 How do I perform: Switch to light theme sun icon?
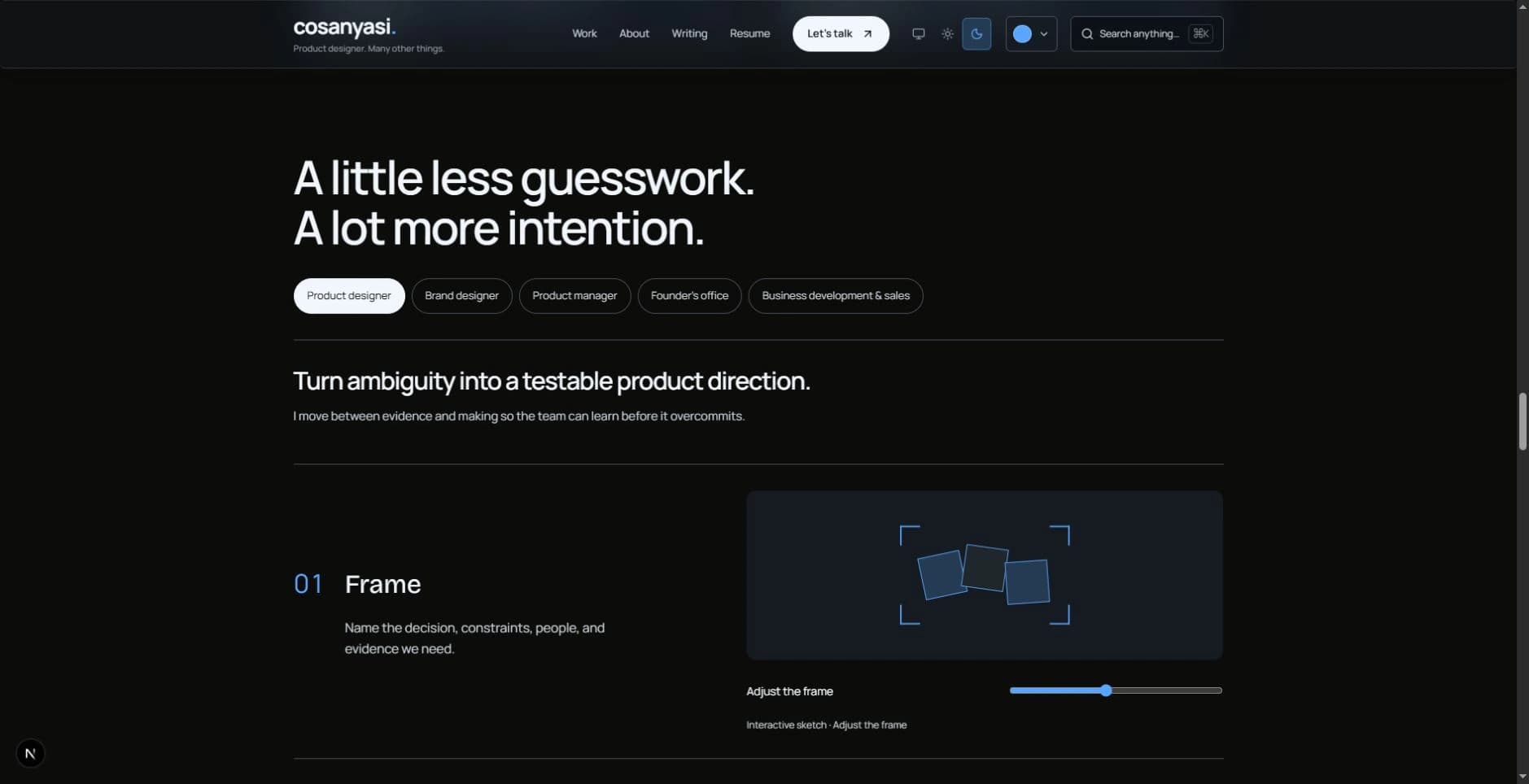pos(947,34)
